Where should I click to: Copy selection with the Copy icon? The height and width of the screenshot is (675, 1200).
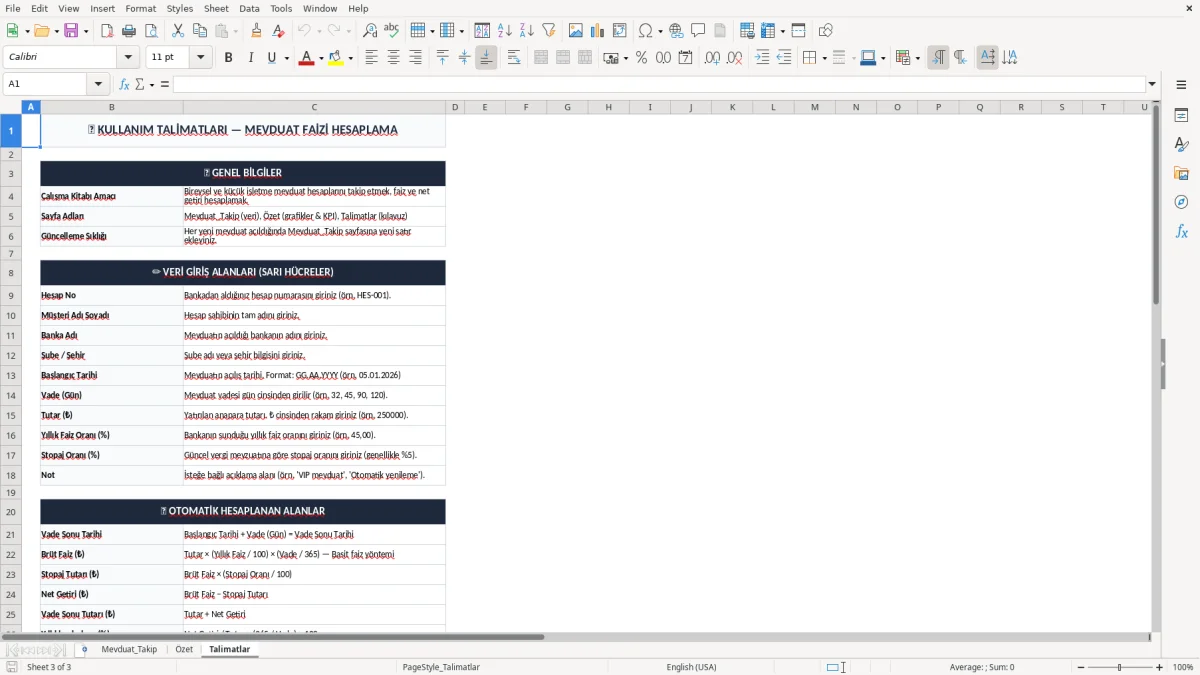click(x=200, y=31)
